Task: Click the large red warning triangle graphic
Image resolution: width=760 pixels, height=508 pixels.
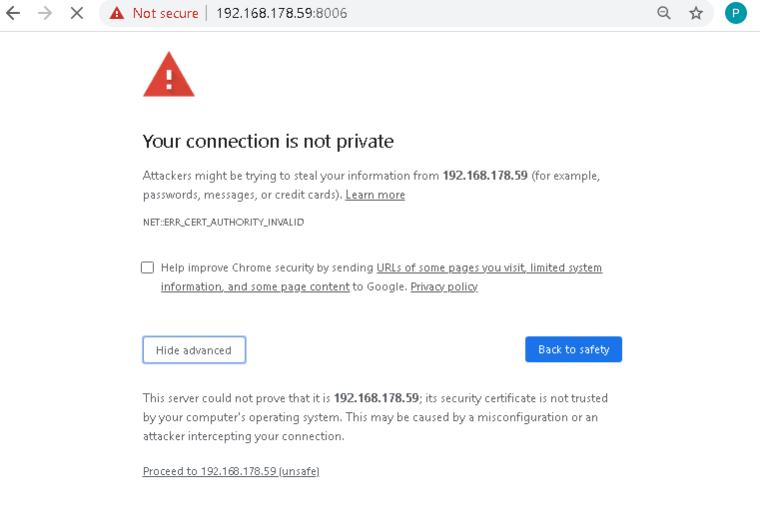Action: point(169,75)
